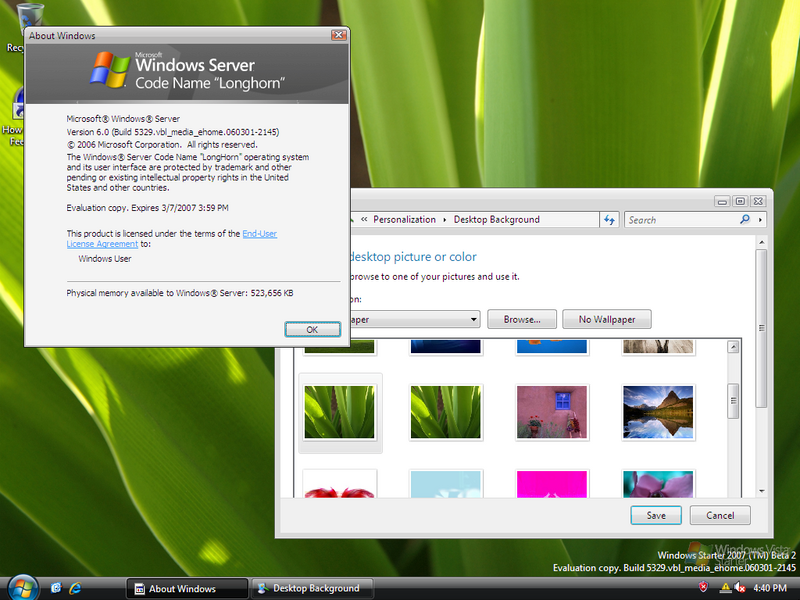
Task: Click the window's outer scroll up arrow
Action: tap(761, 242)
